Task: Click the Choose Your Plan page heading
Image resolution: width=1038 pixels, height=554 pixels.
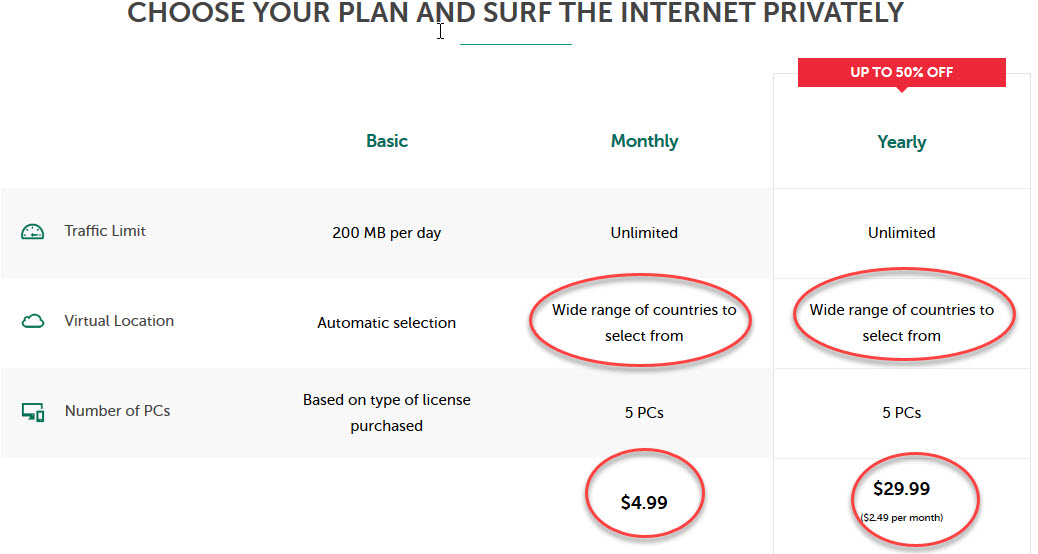Action: (x=516, y=13)
